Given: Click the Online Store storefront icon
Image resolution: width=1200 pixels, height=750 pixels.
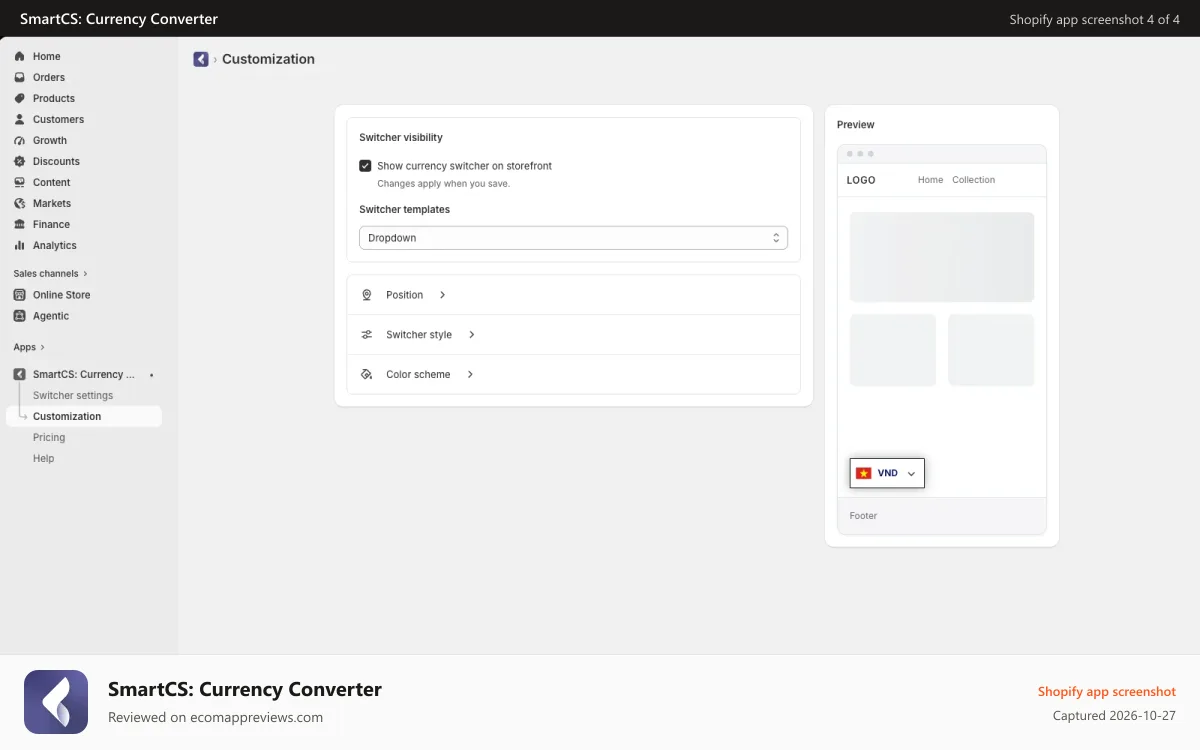Looking at the screenshot, I should tap(19, 295).
